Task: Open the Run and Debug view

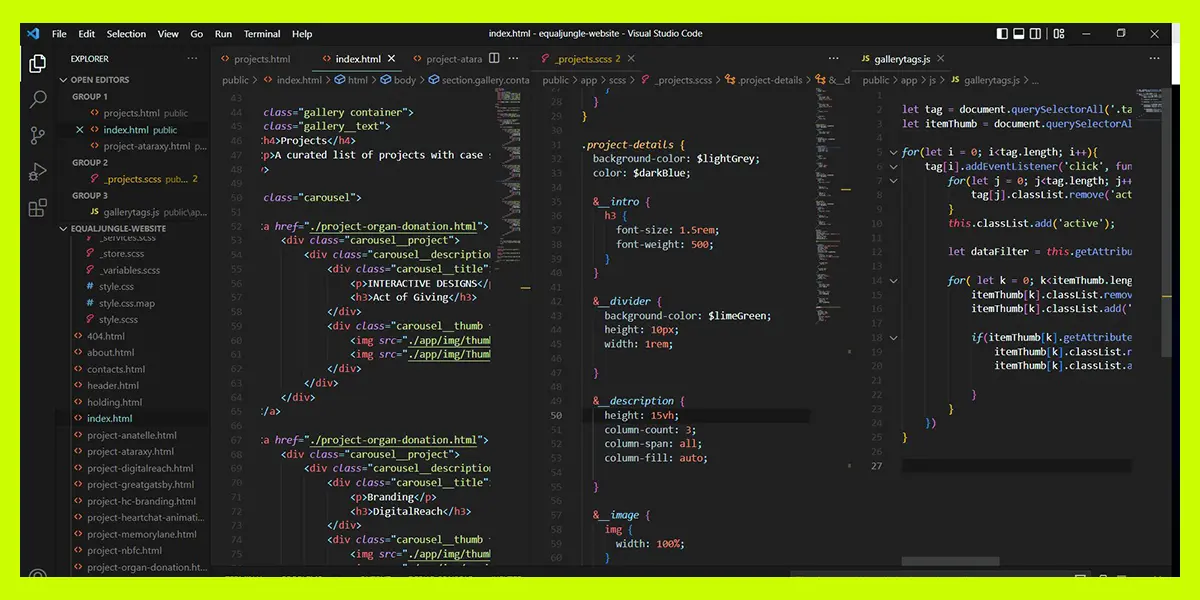Action: (38, 171)
